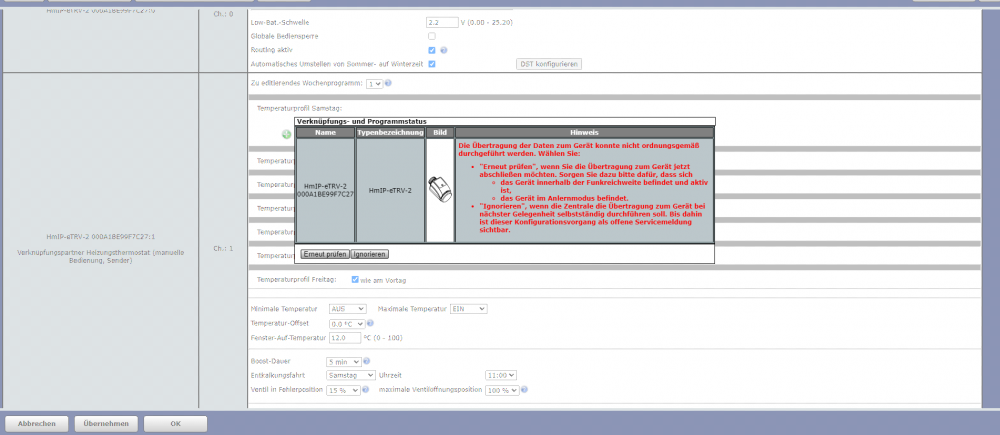Click the HmIP-eTRV-2 device image in dialog
The height and width of the screenshot is (435, 1000).
[x=439, y=190]
